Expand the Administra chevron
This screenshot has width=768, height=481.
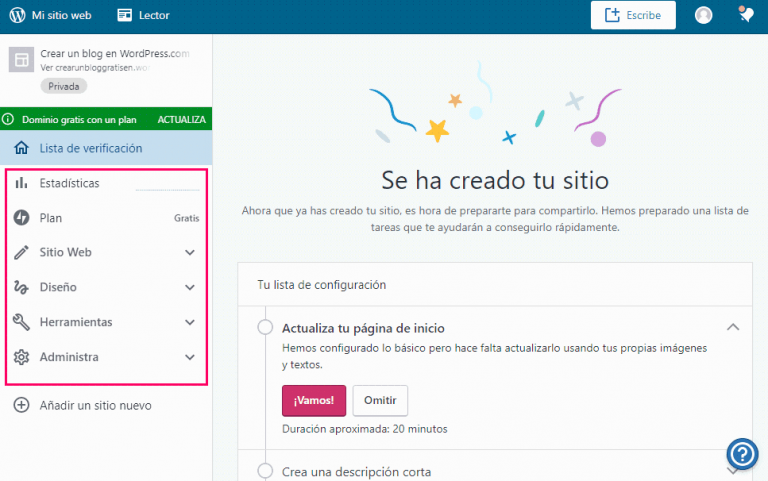click(190, 357)
